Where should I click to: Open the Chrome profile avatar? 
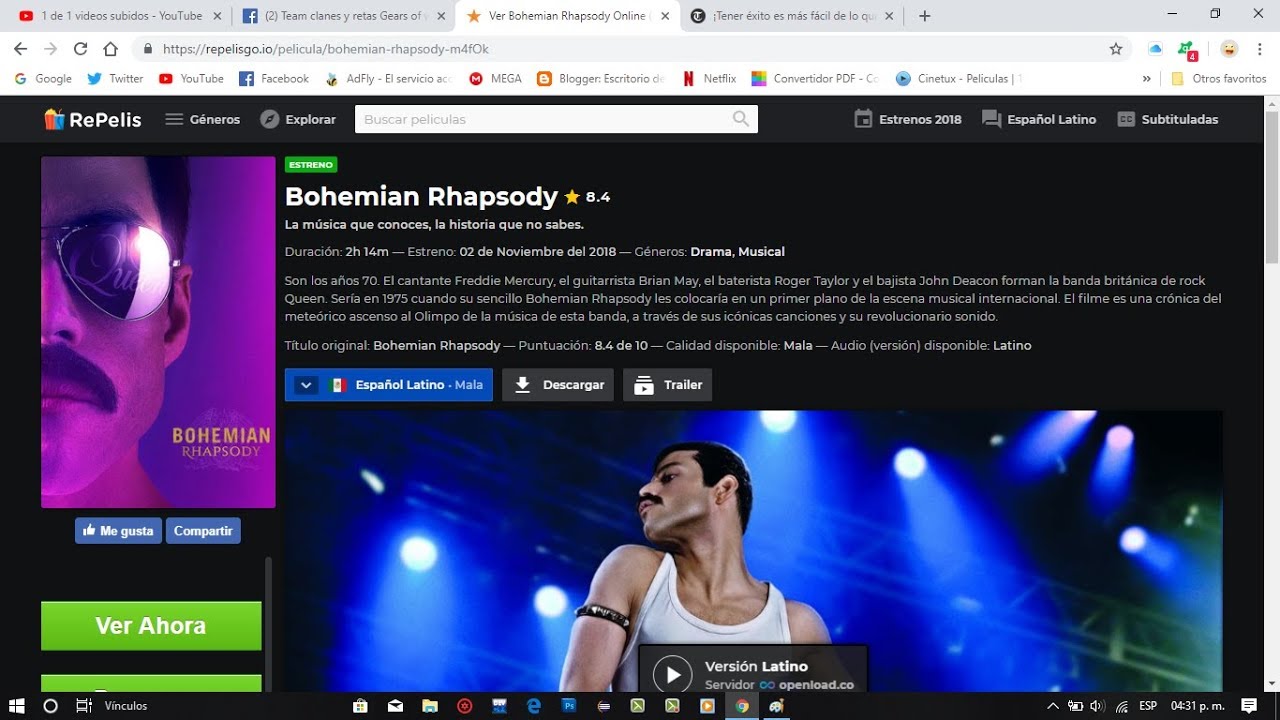pyautogui.click(x=1229, y=49)
